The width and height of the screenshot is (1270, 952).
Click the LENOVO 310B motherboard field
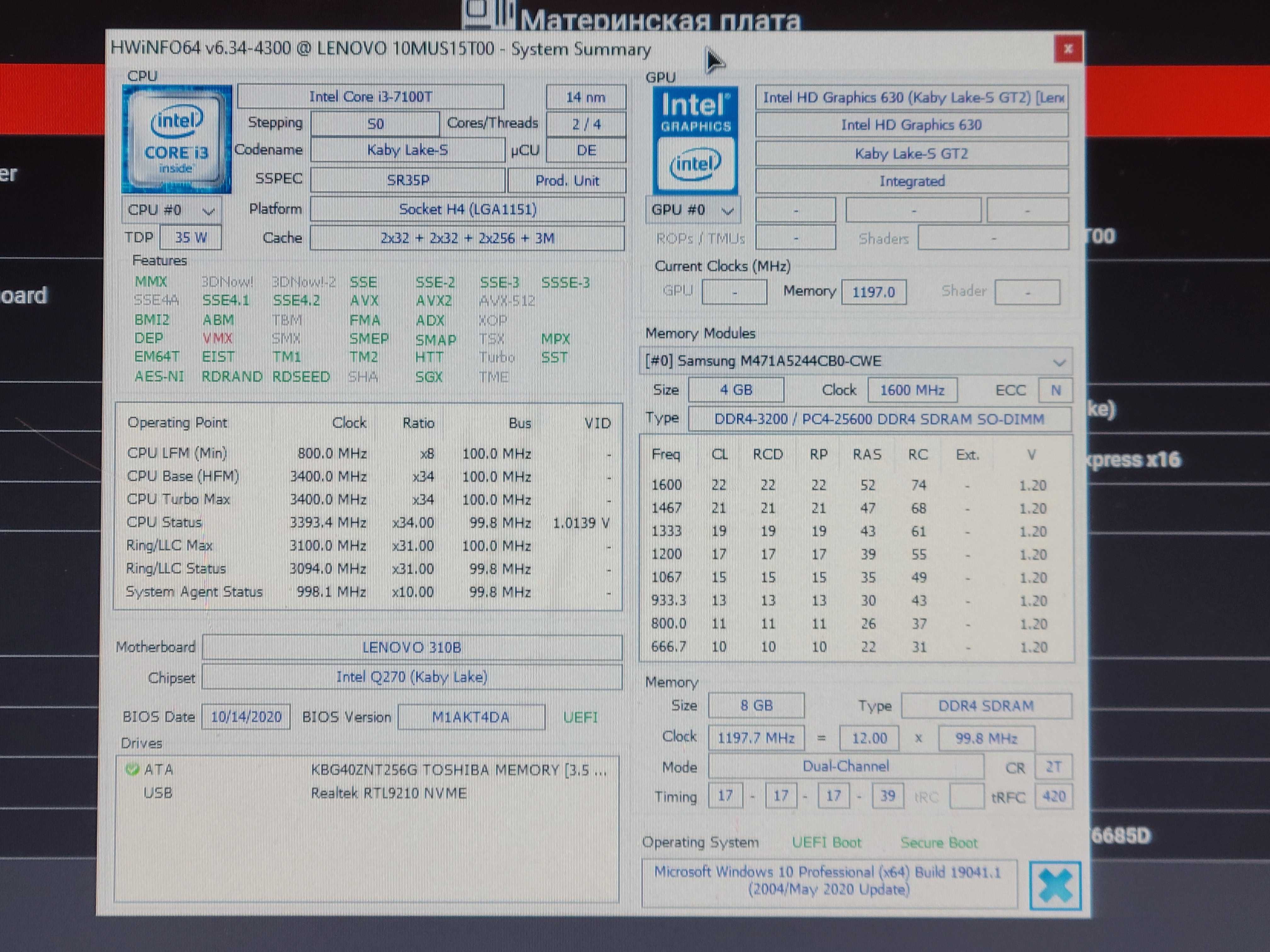tap(412, 648)
